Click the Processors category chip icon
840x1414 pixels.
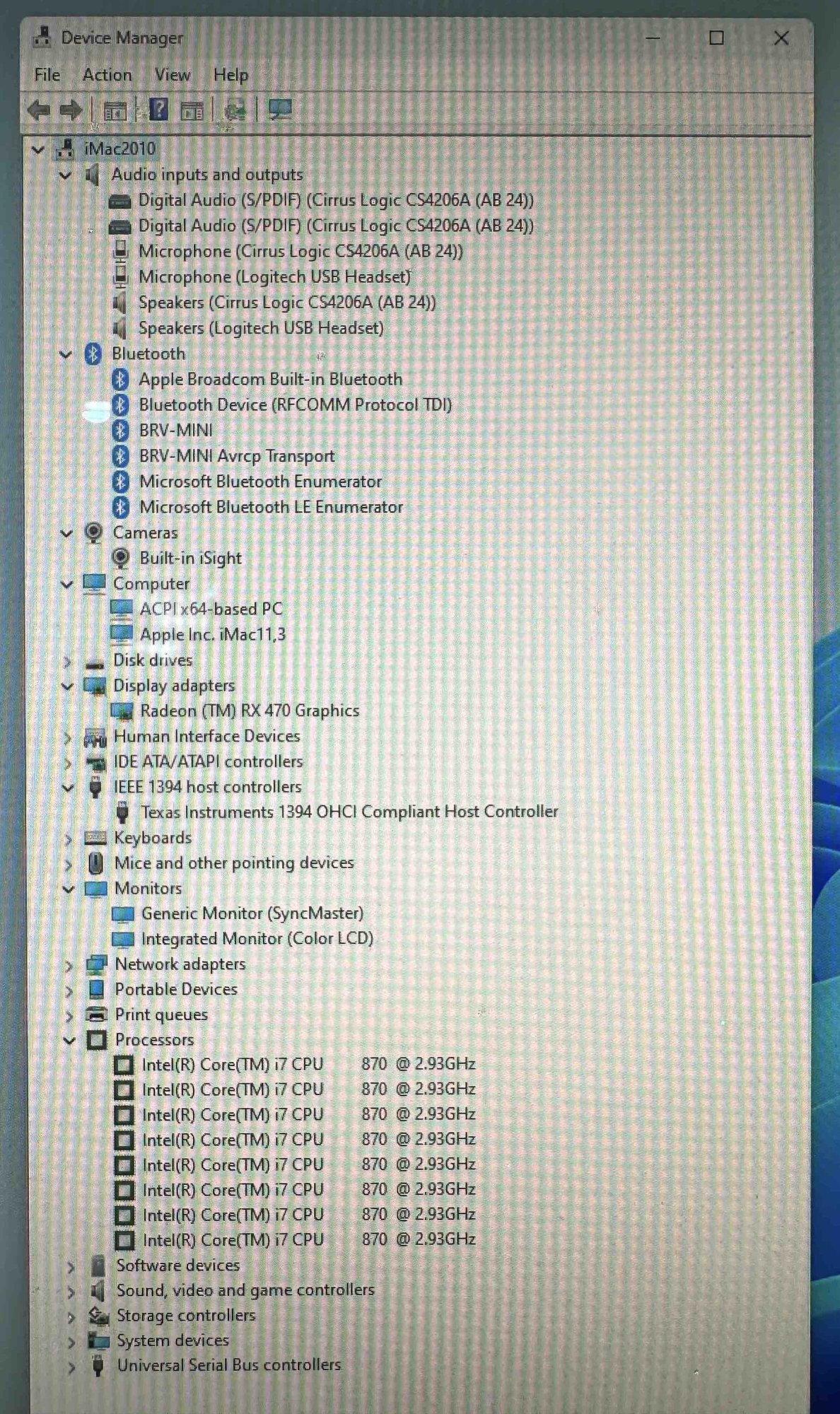tap(97, 1039)
